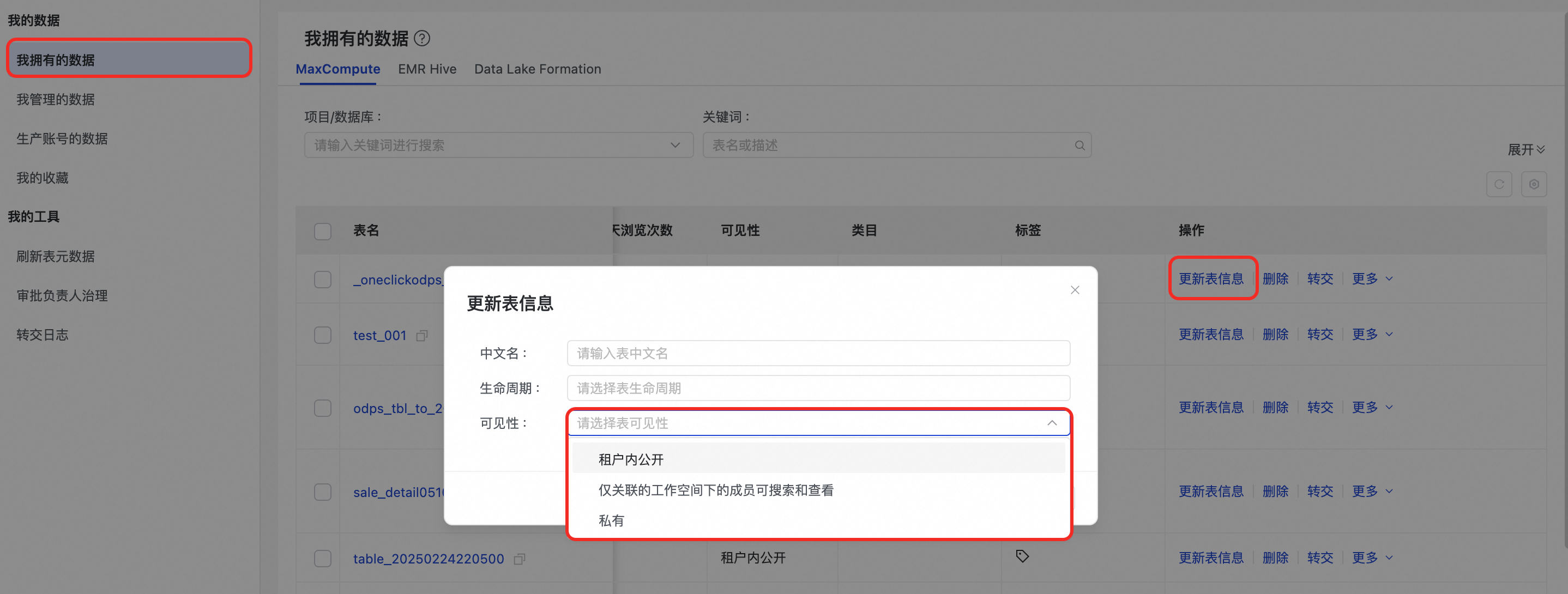The width and height of the screenshot is (1568, 594).
Task: Open the 项目/数据库 search dropdown
Action: tap(498, 146)
